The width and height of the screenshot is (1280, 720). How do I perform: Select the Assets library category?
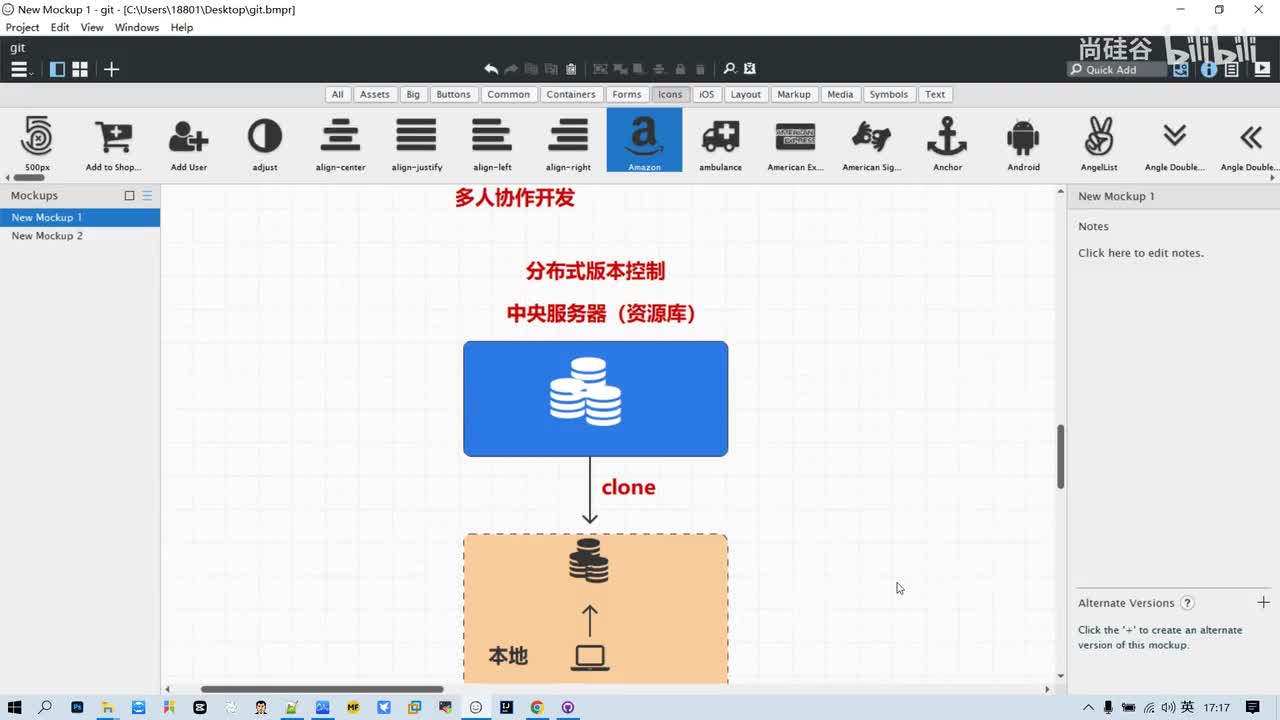[x=375, y=94]
